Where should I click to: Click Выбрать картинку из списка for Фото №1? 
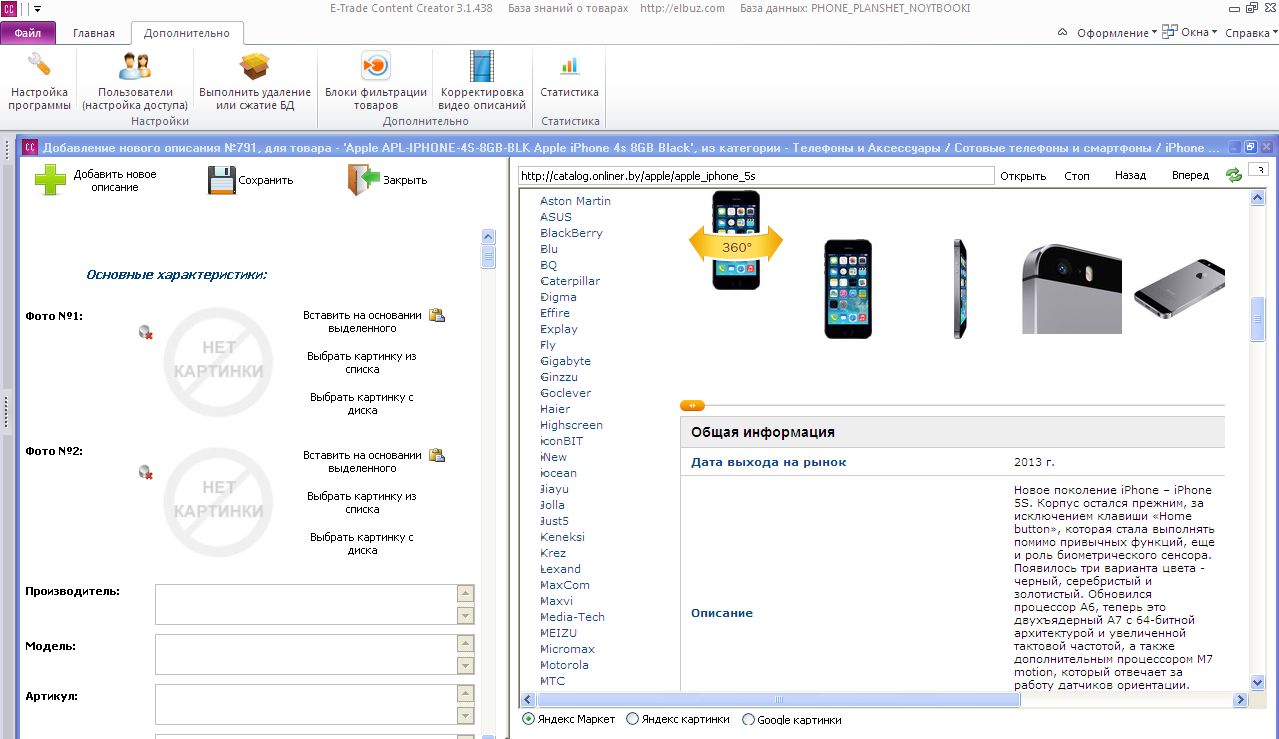362,362
